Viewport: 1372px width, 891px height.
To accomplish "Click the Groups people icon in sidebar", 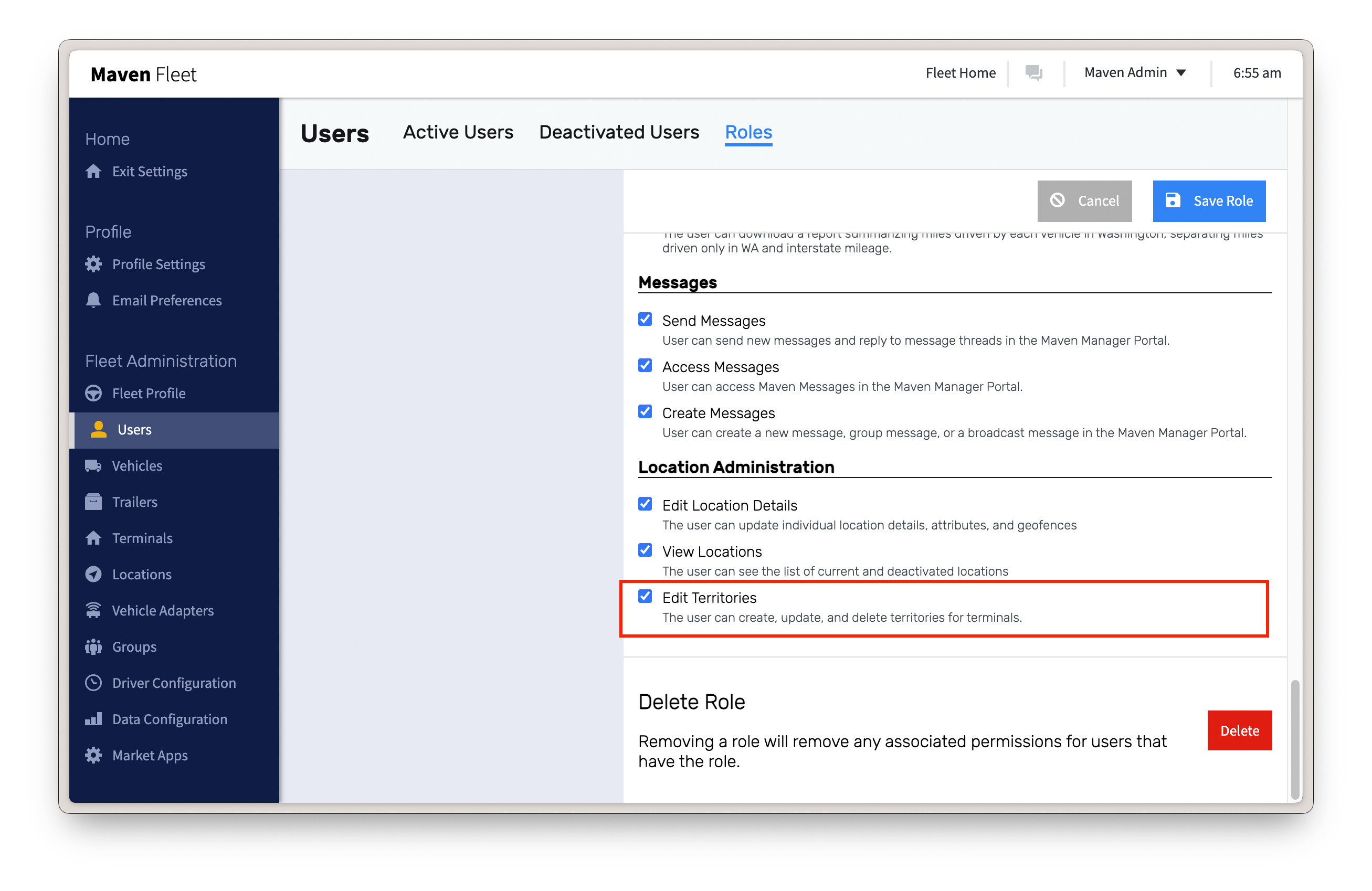I will tap(93, 646).
